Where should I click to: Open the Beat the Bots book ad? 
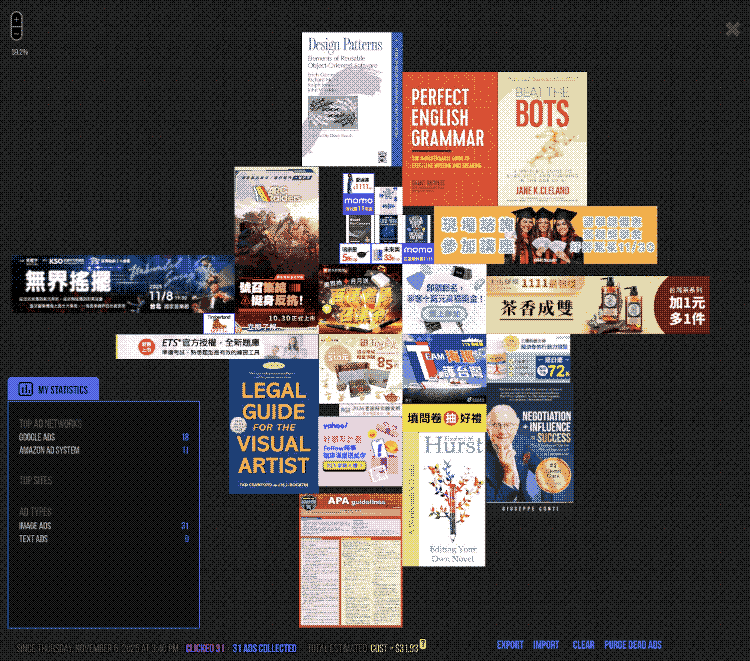click(x=541, y=139)
